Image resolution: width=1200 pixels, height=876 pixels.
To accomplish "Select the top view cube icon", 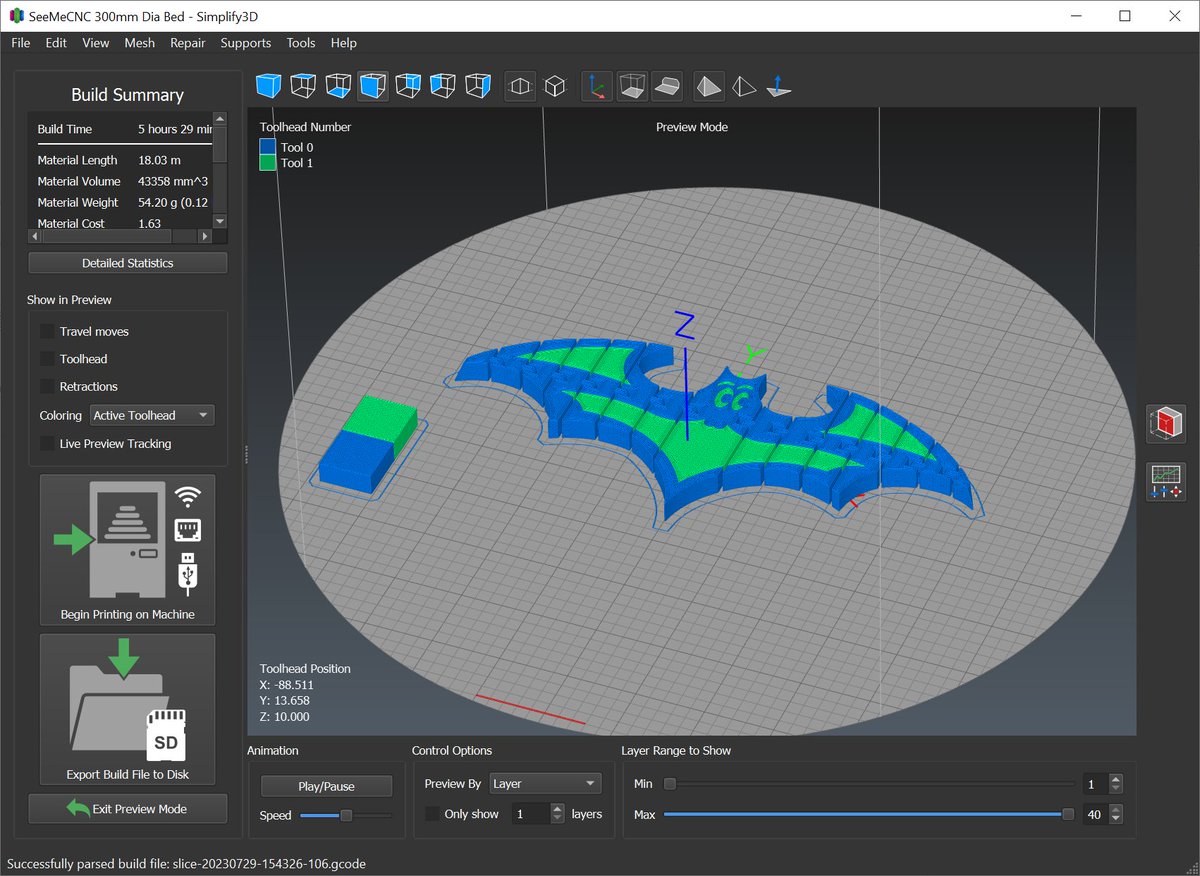I will pos(304,86).
